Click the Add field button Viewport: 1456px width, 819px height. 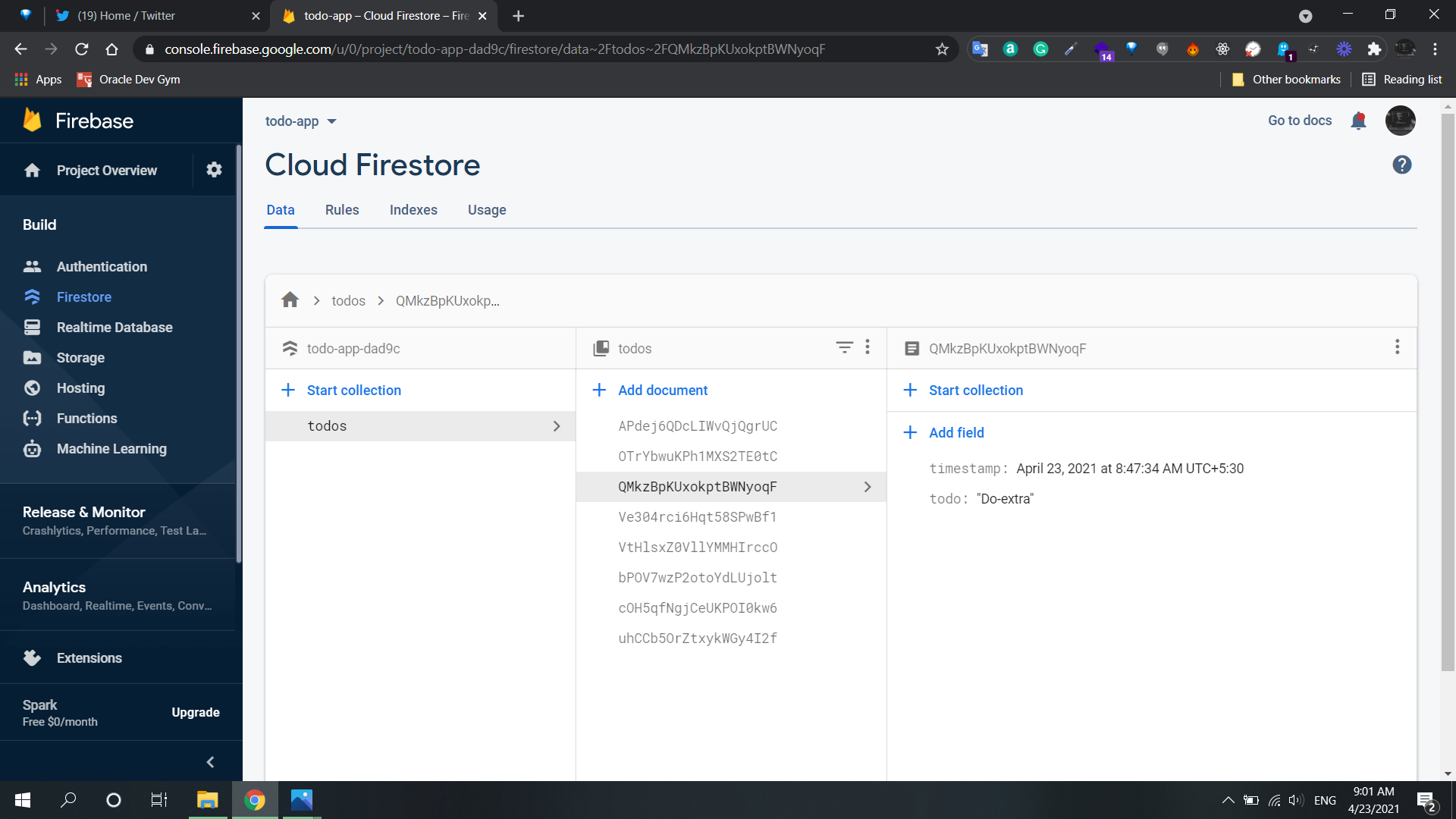(955, 433)
